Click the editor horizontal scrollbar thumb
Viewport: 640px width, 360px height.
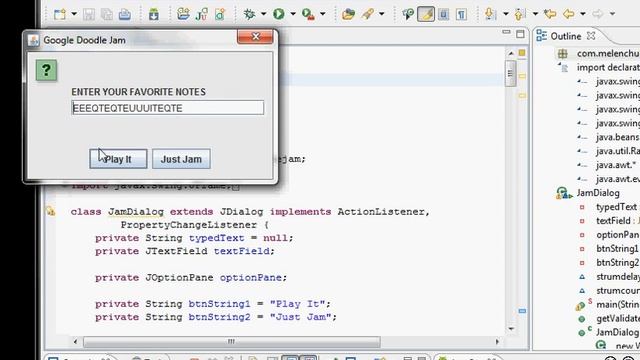231,342
